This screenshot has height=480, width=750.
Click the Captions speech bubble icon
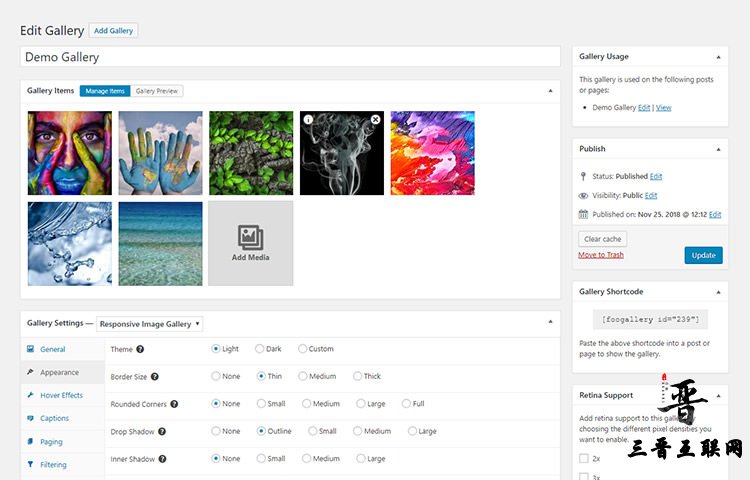click(x=31, y=418)
